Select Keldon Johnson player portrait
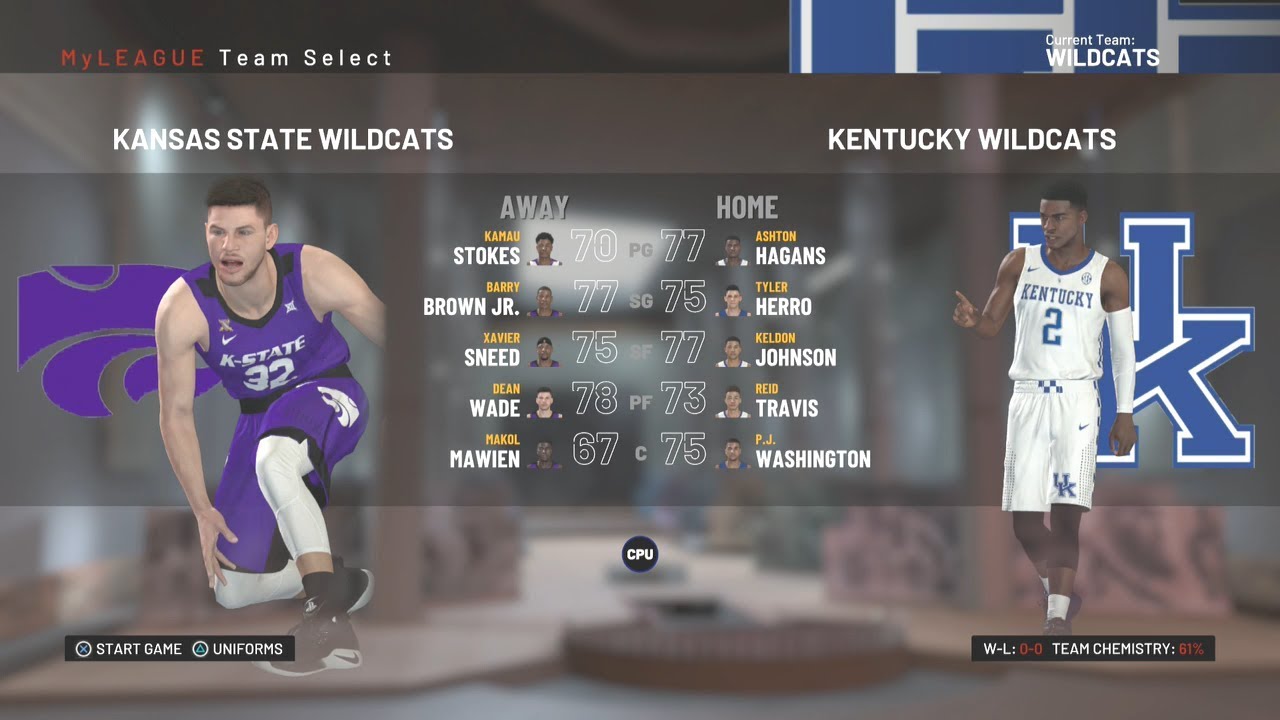This screenshot has height=720, width=1280. [x=732, y=351]
